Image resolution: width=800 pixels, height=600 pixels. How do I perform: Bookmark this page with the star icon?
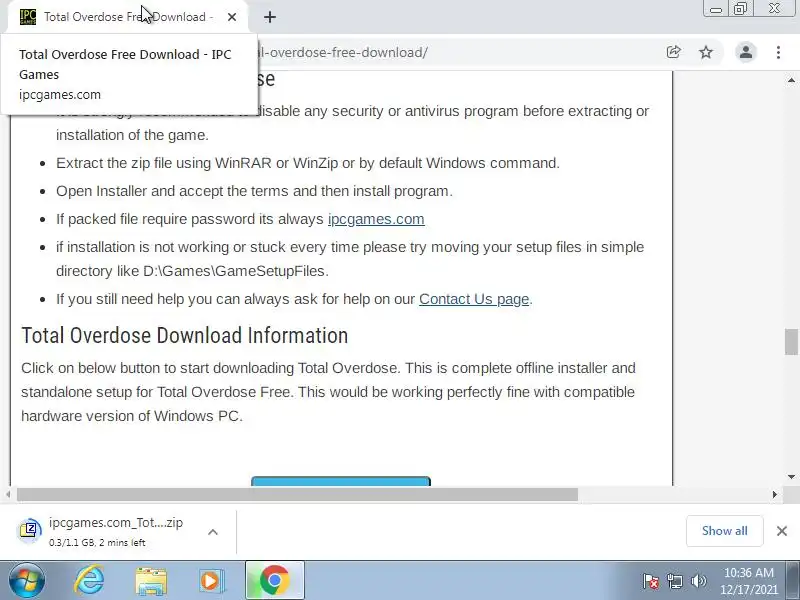[706, 52]
